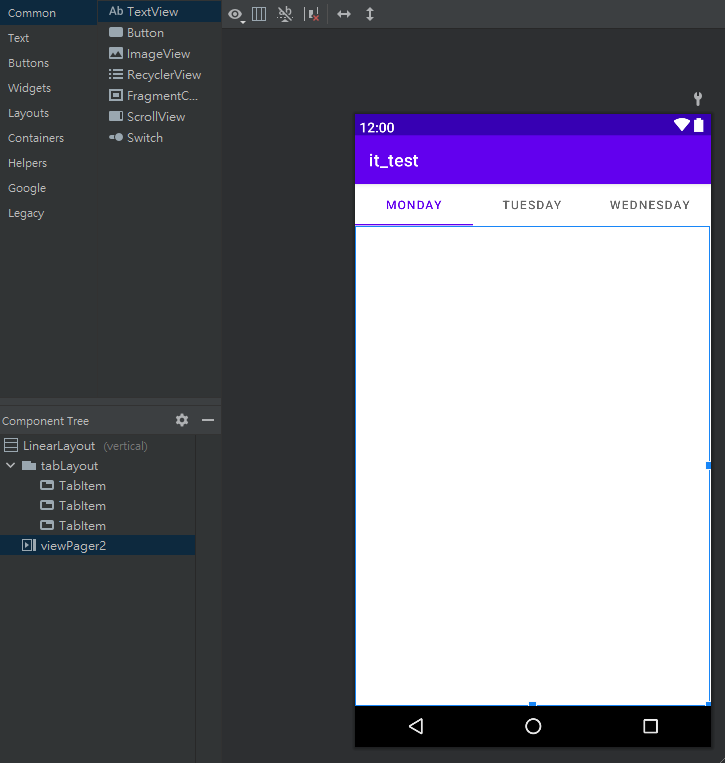Click the WEDNESDAY tab in preview
This screenshot has height=763, width=725.
coord(650,205)
